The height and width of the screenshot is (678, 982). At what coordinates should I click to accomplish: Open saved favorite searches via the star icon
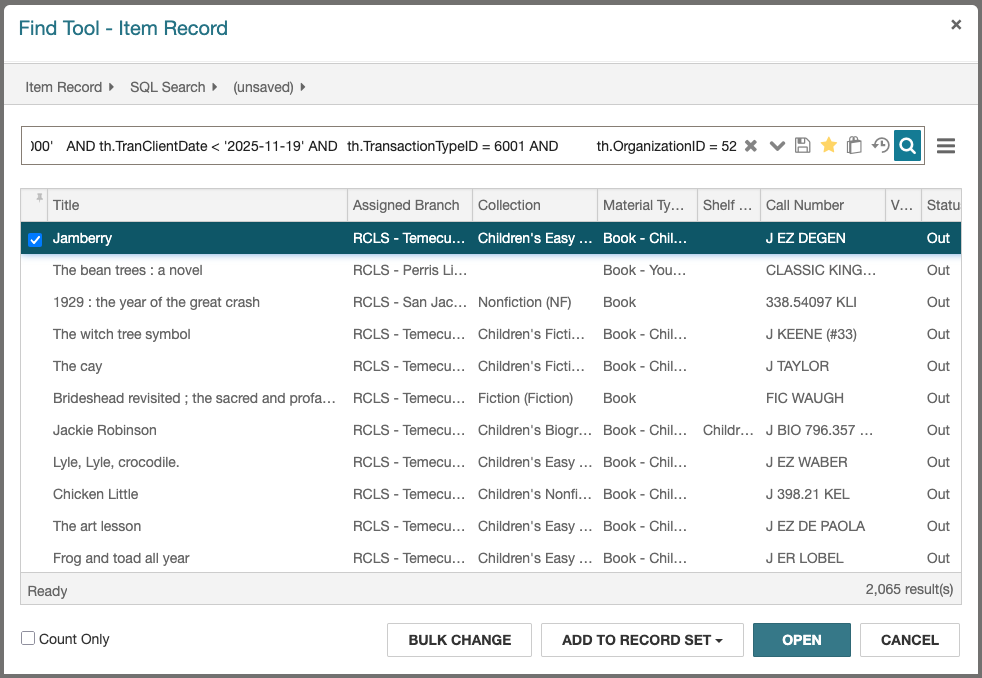[828, 145]
